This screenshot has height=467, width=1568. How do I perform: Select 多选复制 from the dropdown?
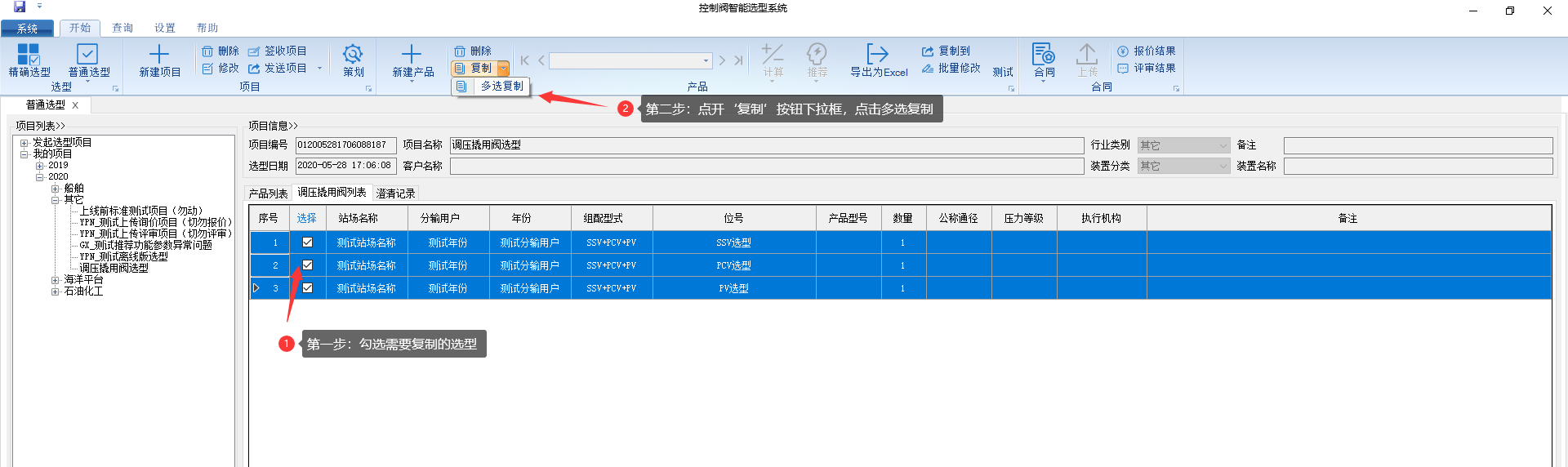(501, 87)
